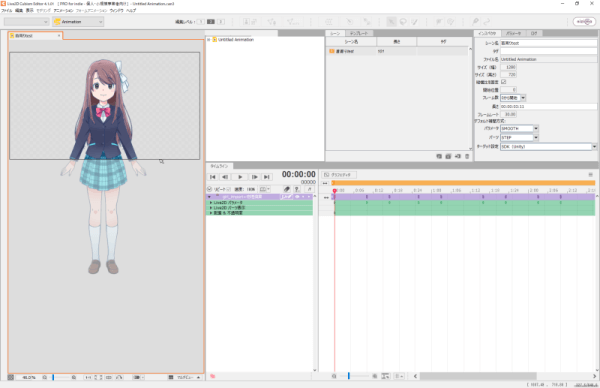Select the brush selection tool in toolbar
The image size is (600, 388).
(x=414, y=22)
